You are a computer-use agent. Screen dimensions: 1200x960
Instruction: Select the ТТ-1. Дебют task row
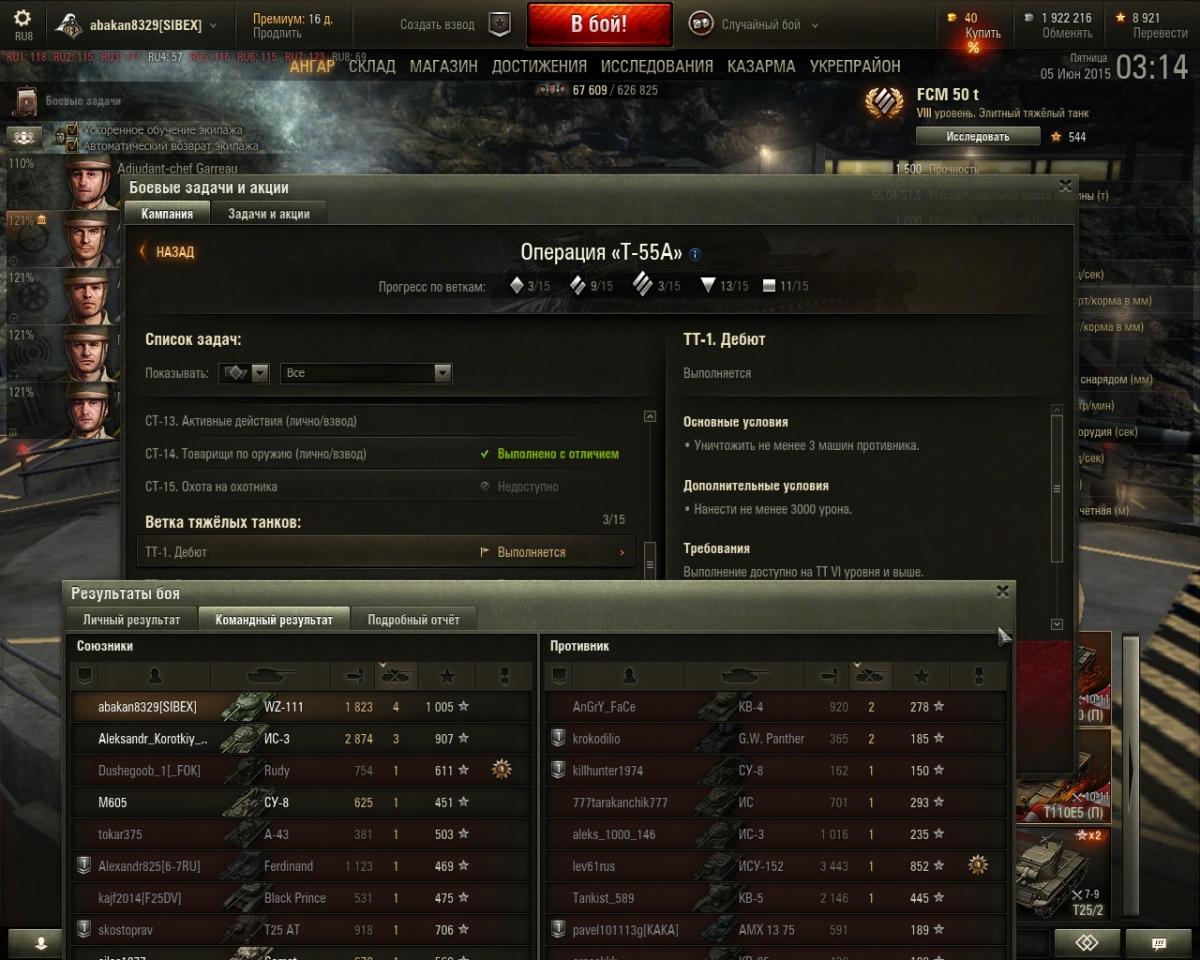(x=385, y=552)
